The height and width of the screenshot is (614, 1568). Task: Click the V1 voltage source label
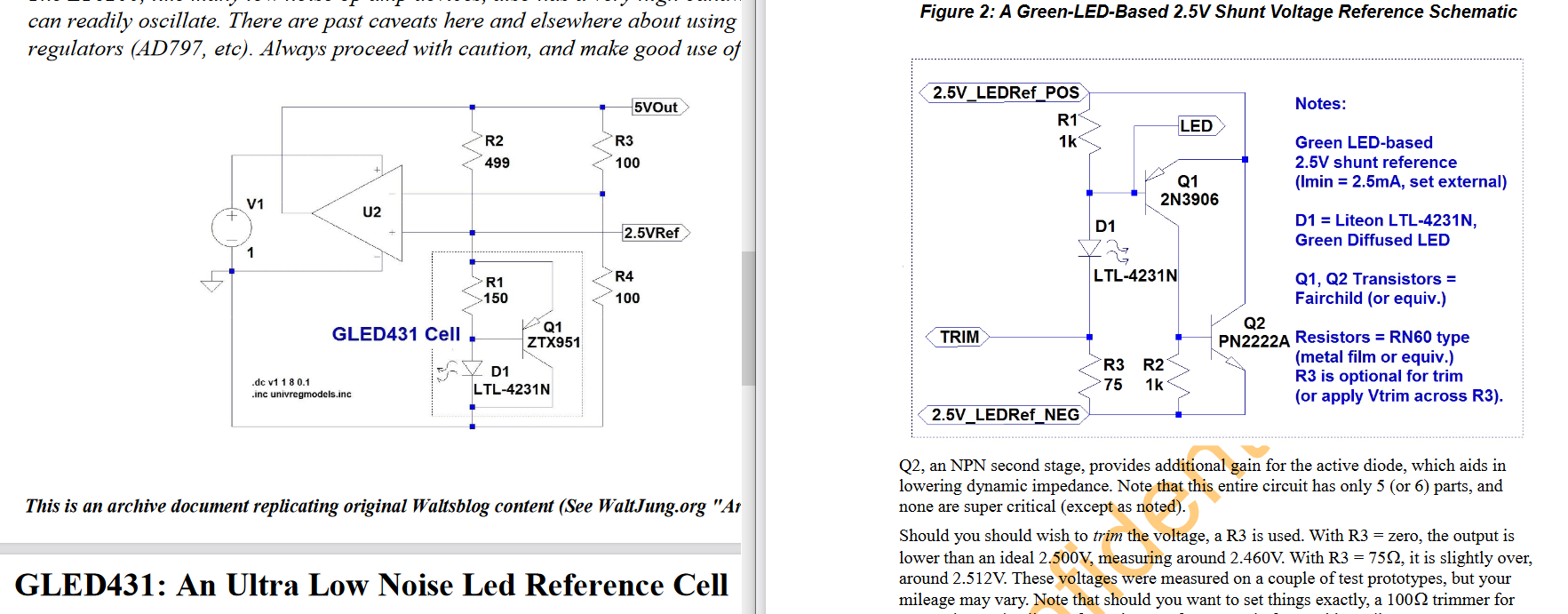click(x=255, y=204)
